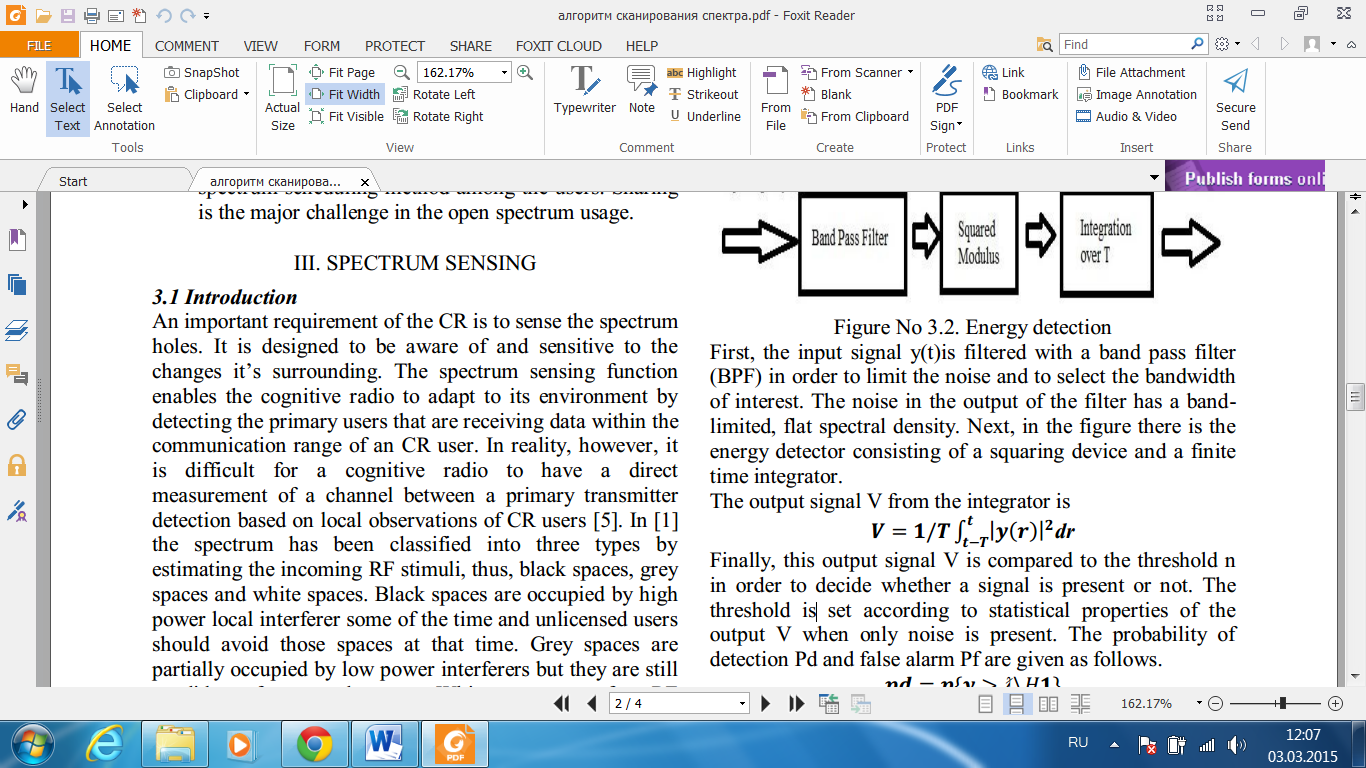Create PDF From File
1366x768 pixels.
(776, 98)
